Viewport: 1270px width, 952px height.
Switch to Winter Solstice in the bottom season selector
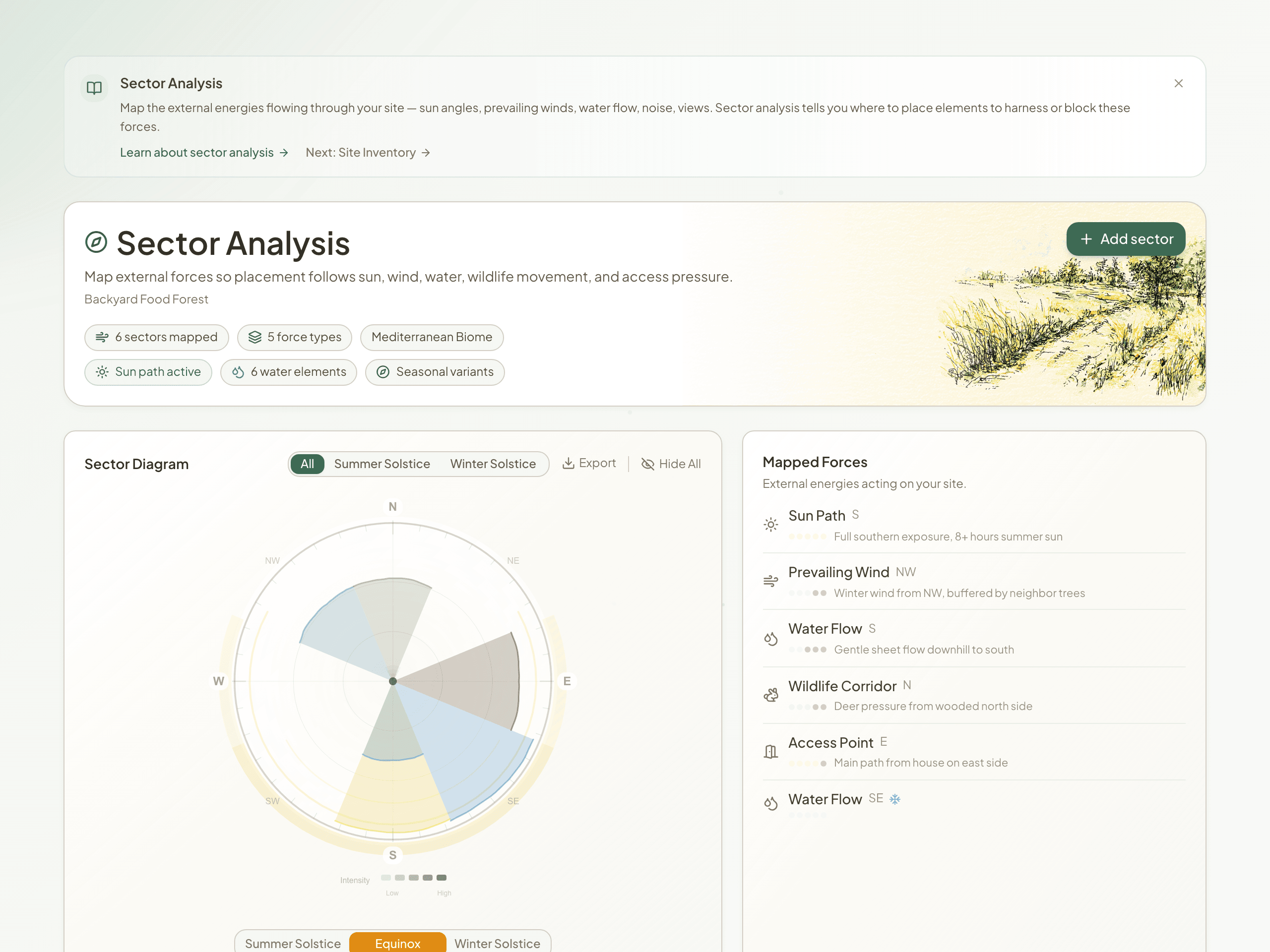497,942
